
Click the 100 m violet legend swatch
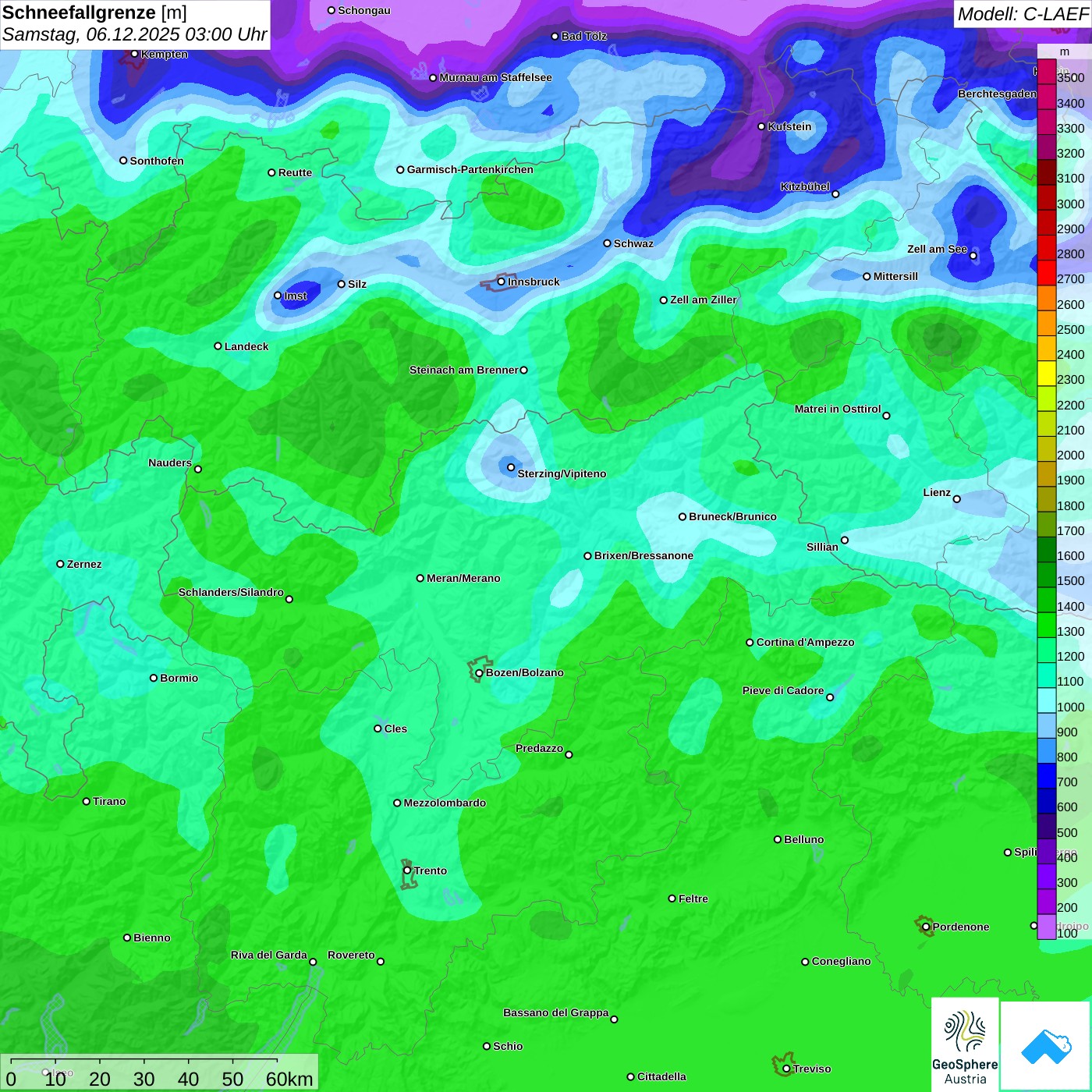tap(1047, 927)
